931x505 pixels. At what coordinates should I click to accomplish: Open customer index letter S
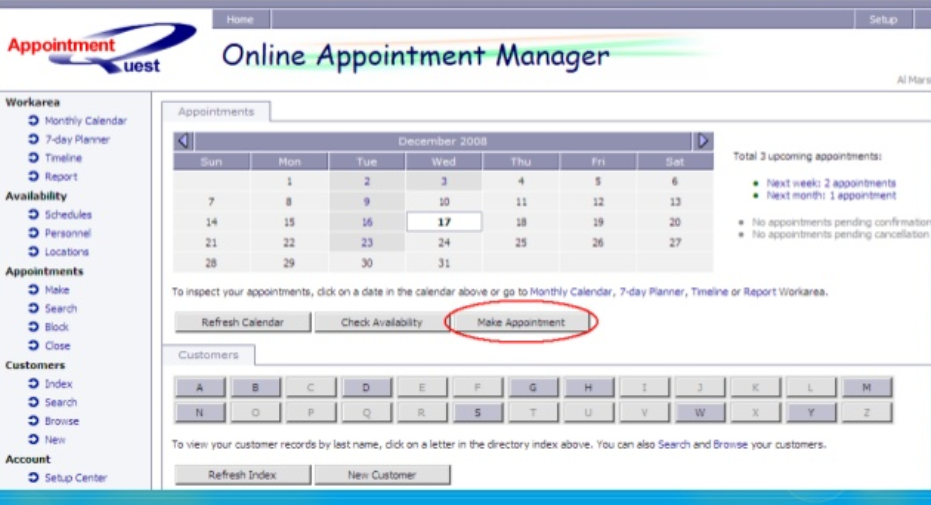pyautogui.click(x=477, y=412)
